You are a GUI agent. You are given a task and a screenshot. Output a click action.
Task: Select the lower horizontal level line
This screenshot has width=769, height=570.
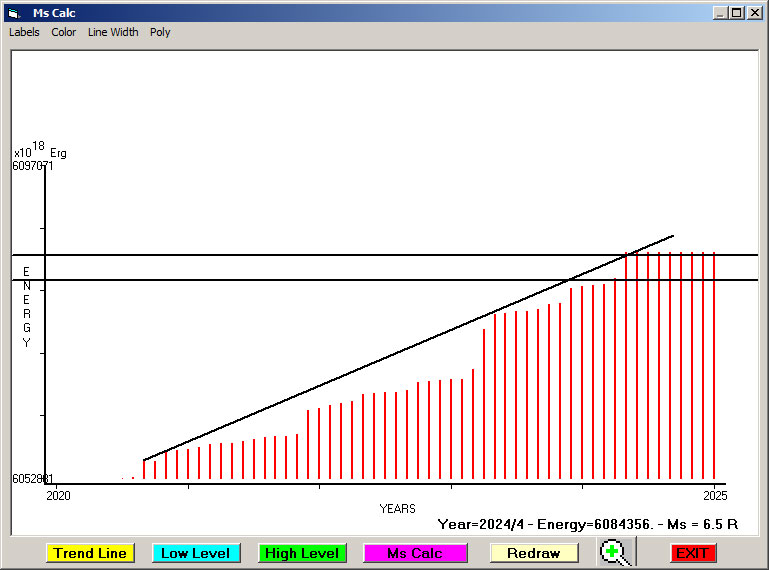click(x=300, y=280)
